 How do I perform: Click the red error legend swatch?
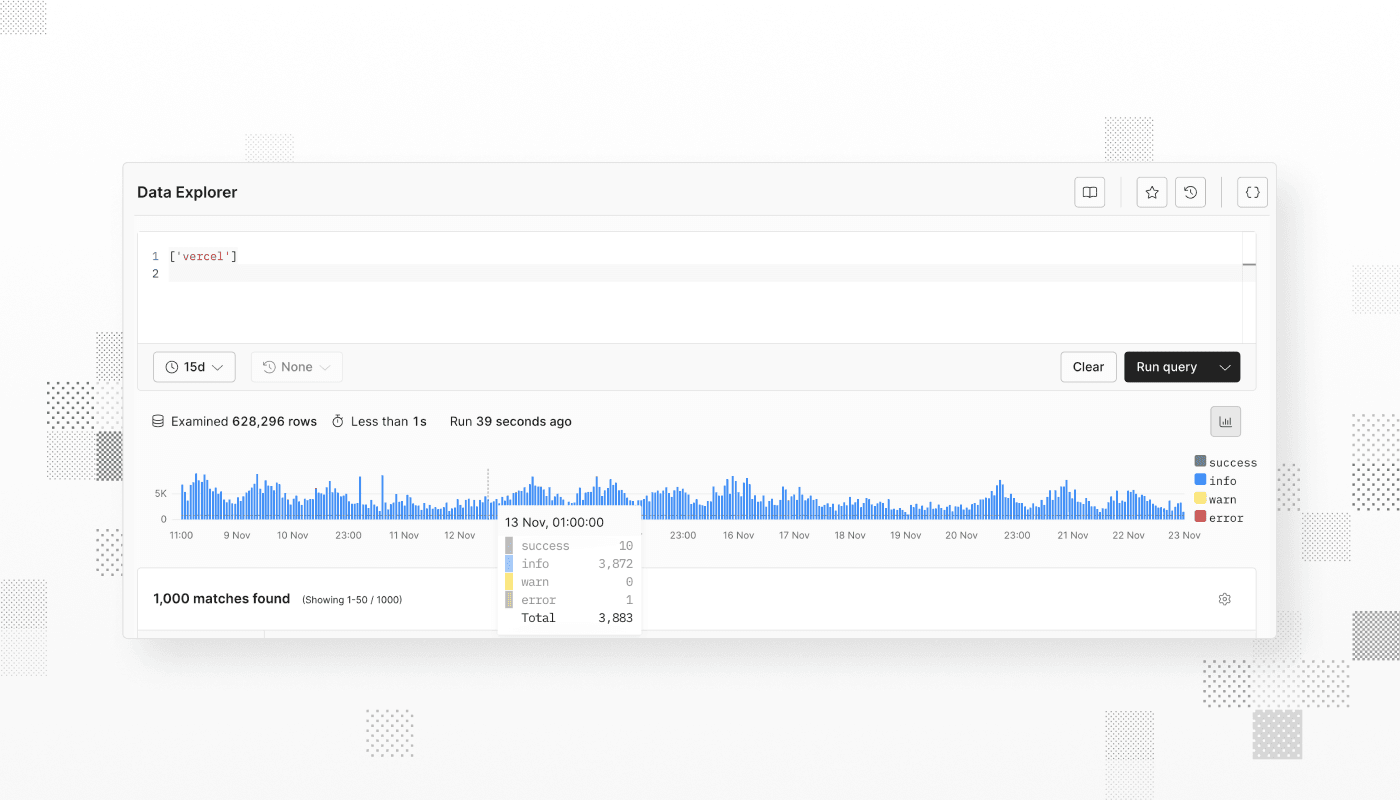[1200, 517]
